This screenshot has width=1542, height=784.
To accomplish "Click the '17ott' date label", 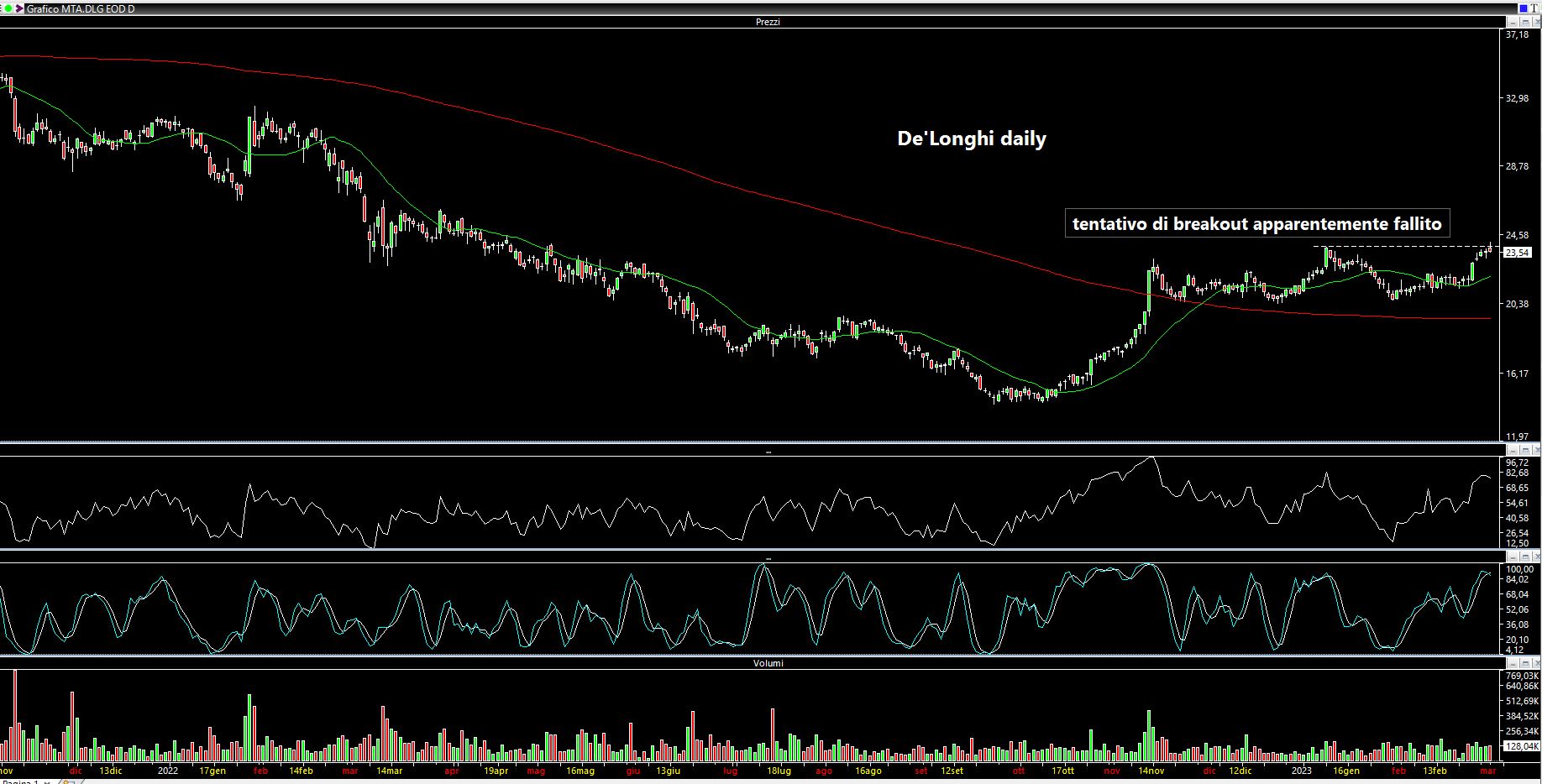I will [x=1062, y=771].
